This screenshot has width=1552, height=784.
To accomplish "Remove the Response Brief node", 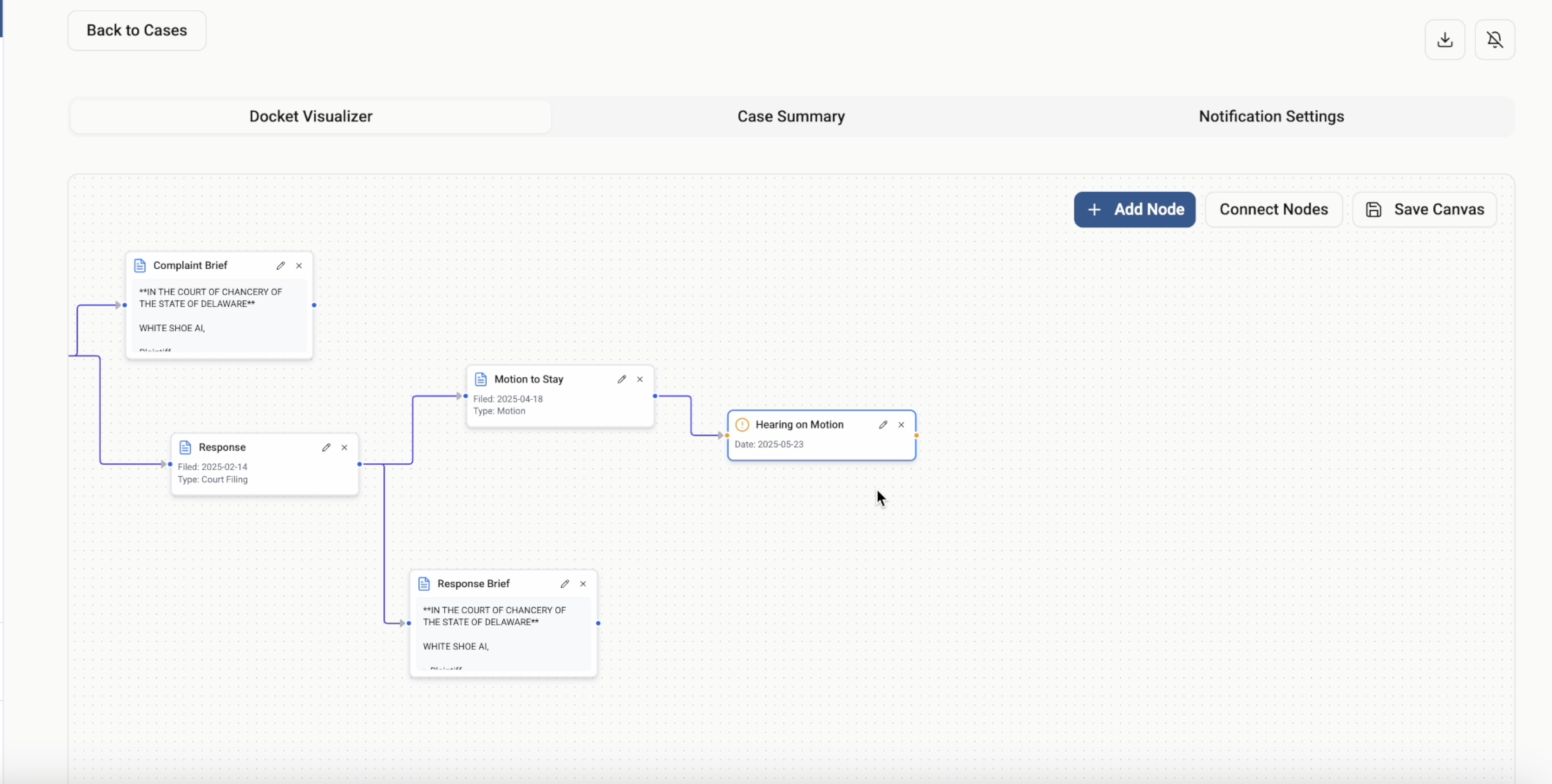I will pos(583,584).
